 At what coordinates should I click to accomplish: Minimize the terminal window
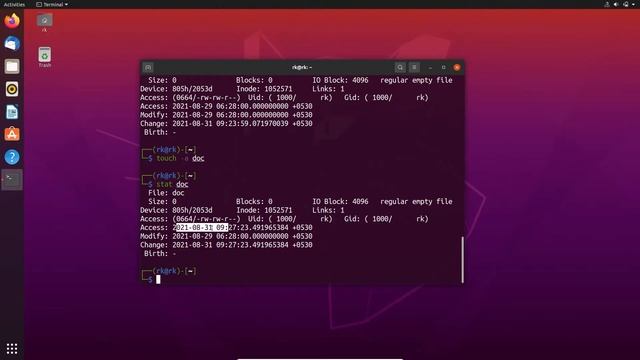coord(430,67)
